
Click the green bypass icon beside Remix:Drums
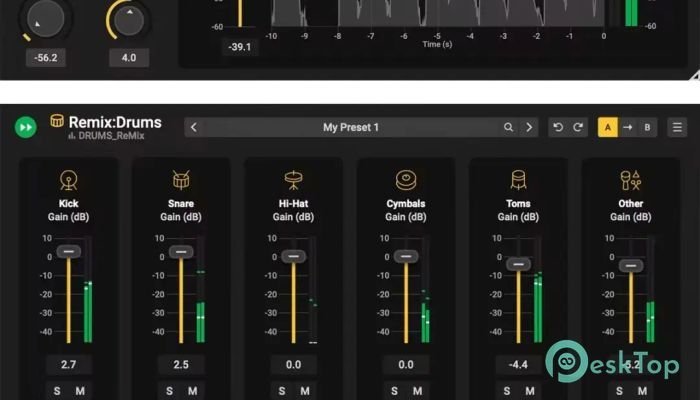pos(26,127)
